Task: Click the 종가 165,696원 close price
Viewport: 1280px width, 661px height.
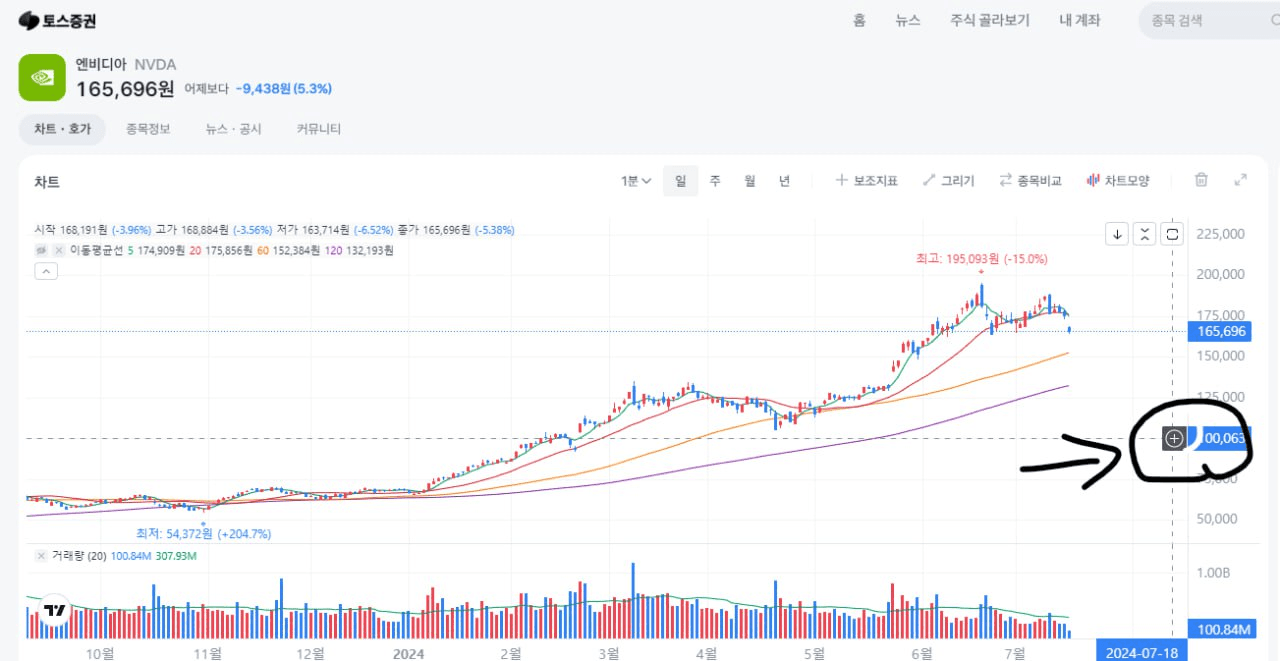Action: tap(434, 229)
